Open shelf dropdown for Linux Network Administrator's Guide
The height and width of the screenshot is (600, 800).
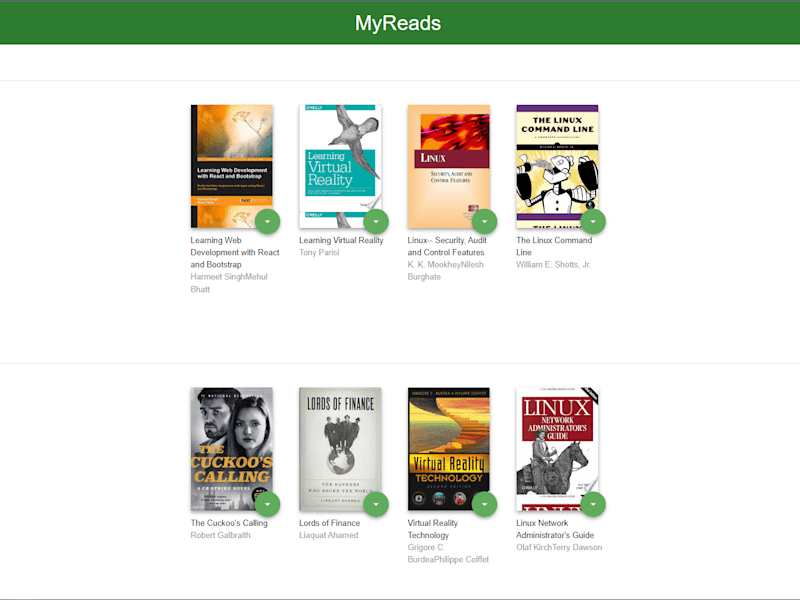593,505
